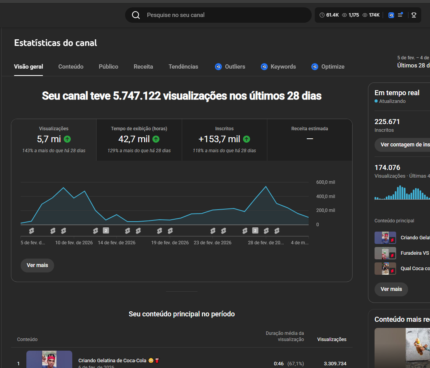Switch to the Visão geral tab

[28, 67]
